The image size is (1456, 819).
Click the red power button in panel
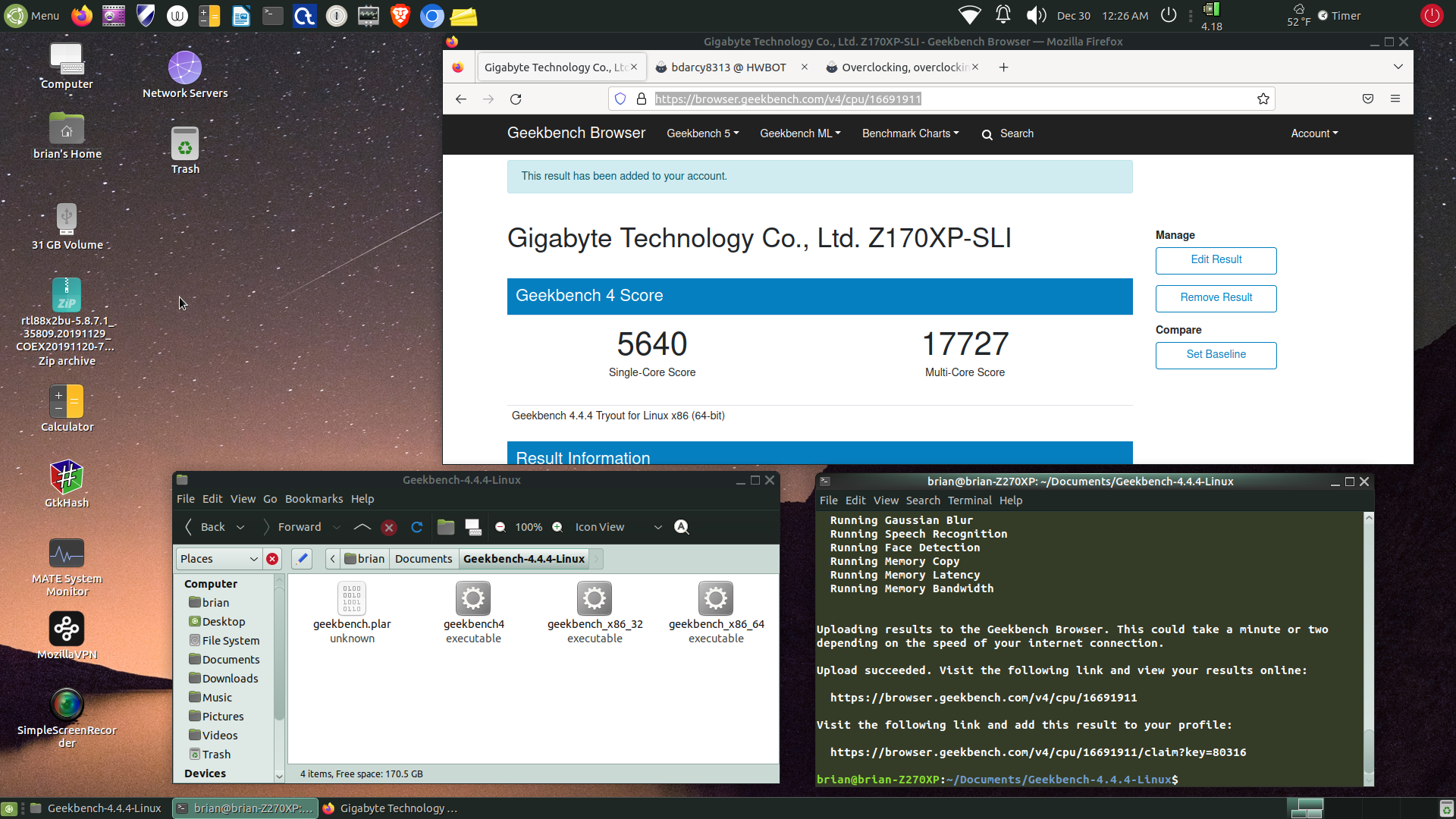click(1431, 15)
